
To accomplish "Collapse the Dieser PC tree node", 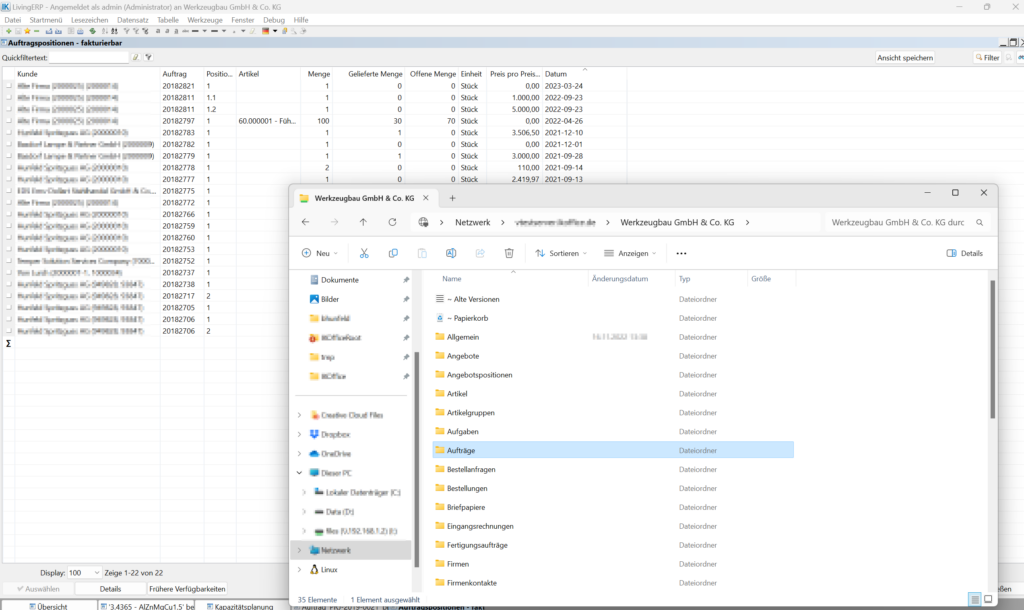I will click(x=299, y=473).
